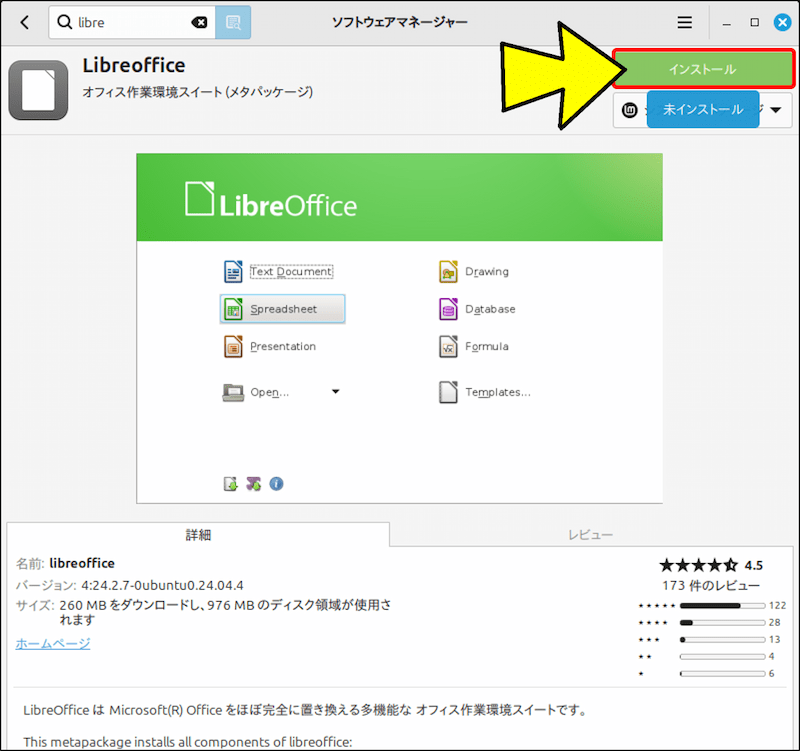
Task: Select the Text Document icon
Action: (x=234, y=271)
